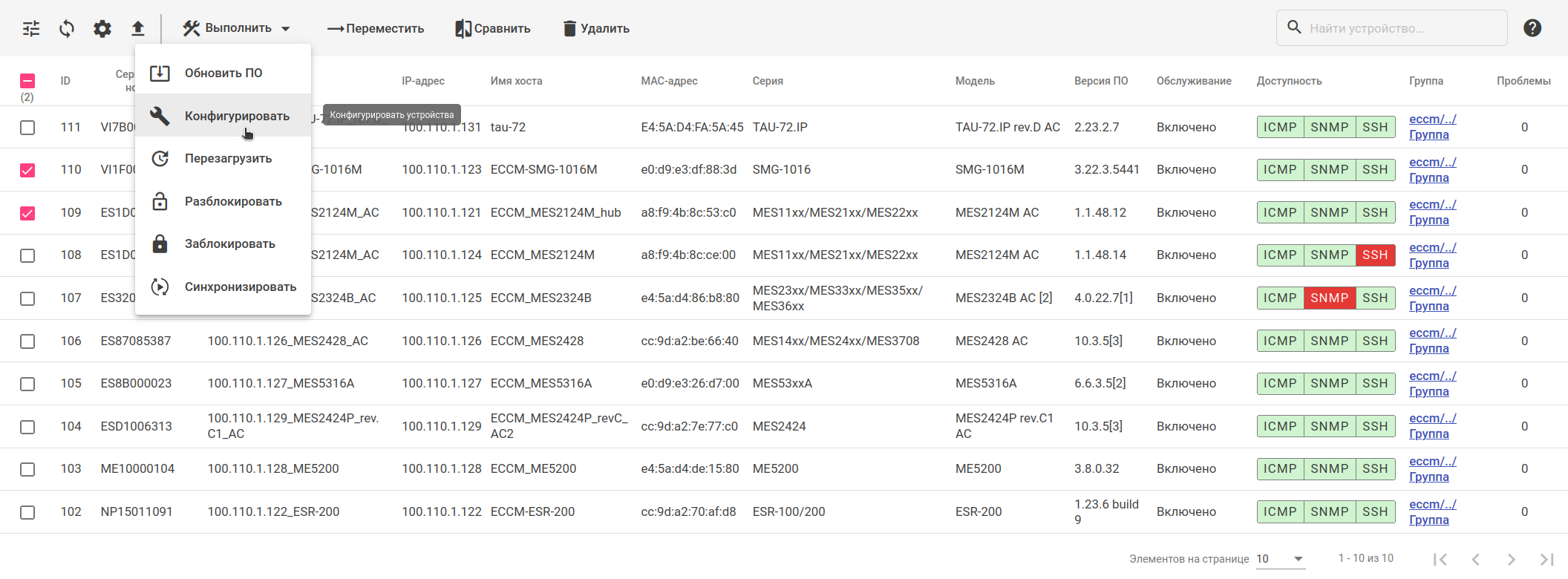Open the group link for device 102
Screen dimensions: 1568x579
[1432, 512]
